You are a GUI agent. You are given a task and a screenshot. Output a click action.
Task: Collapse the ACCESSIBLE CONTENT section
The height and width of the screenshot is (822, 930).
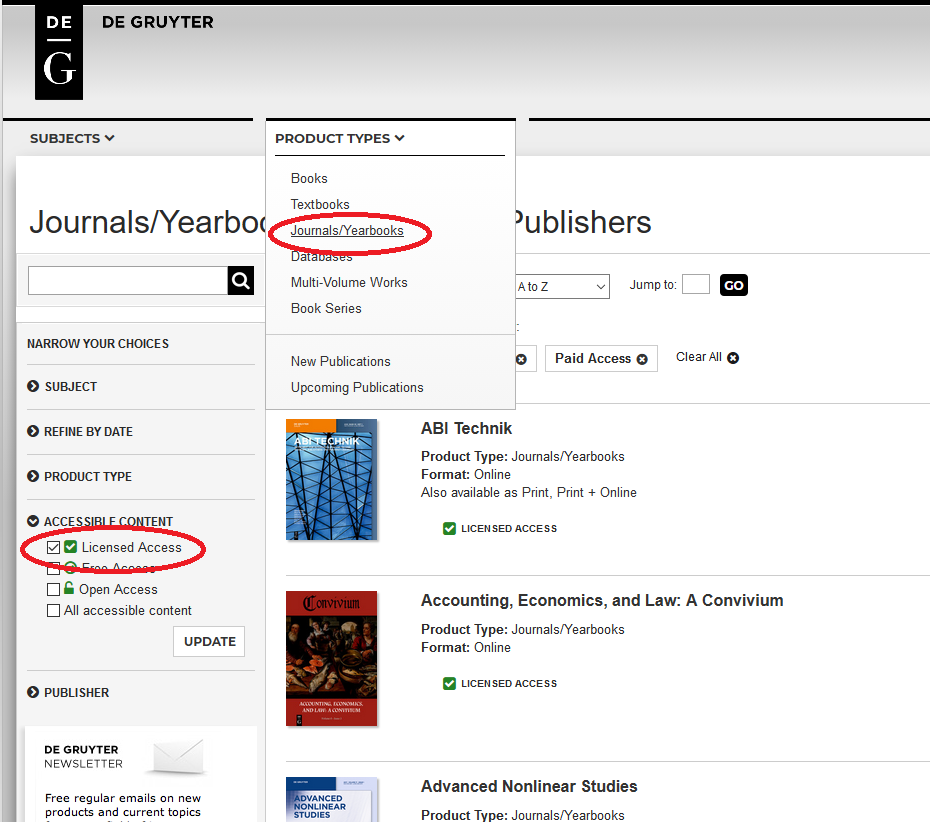tap(100, 521)
